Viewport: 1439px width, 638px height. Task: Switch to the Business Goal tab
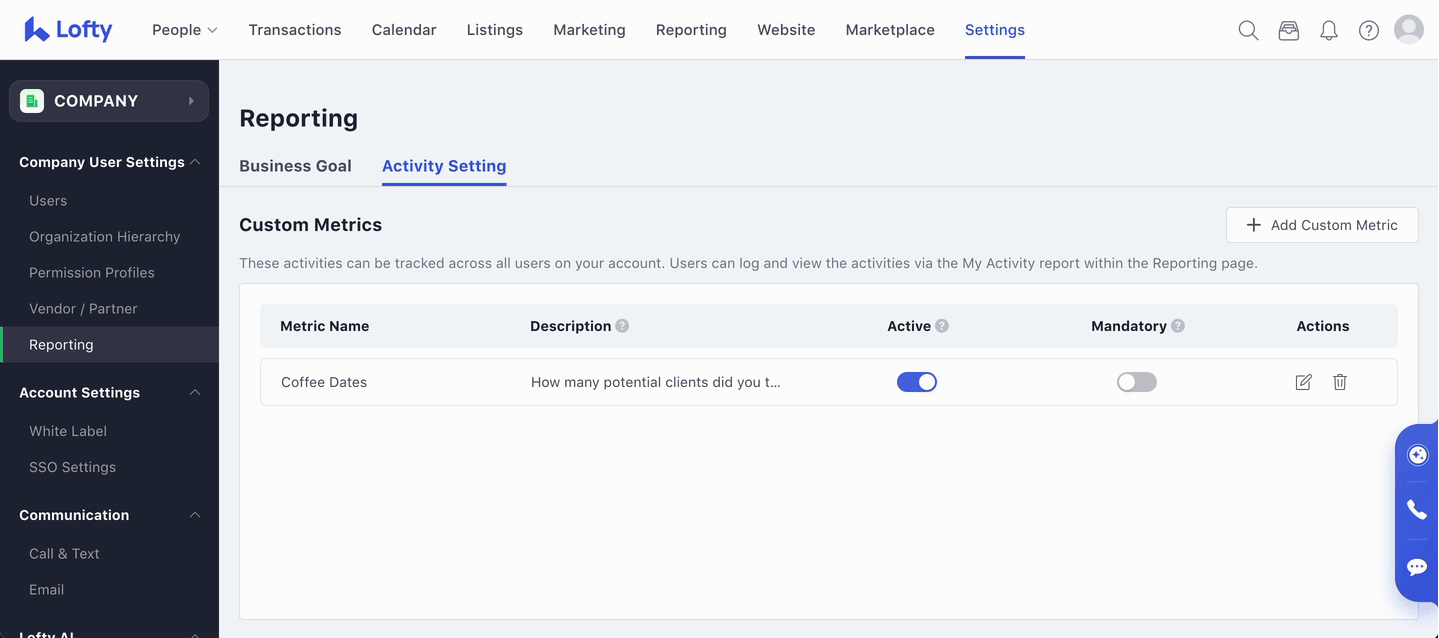tap(295, 166)
